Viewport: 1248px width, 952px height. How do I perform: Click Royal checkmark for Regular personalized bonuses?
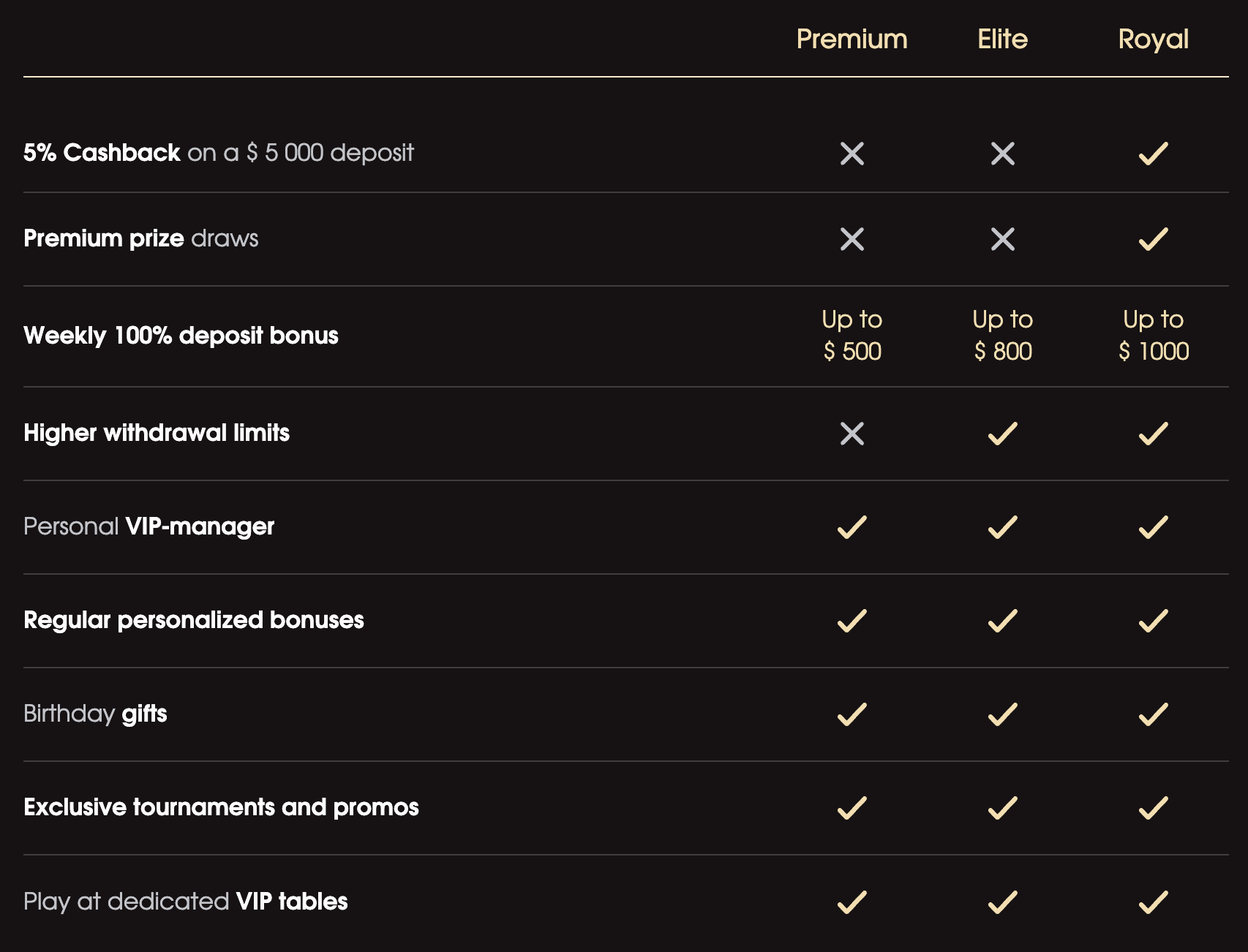click(1153, 621)
